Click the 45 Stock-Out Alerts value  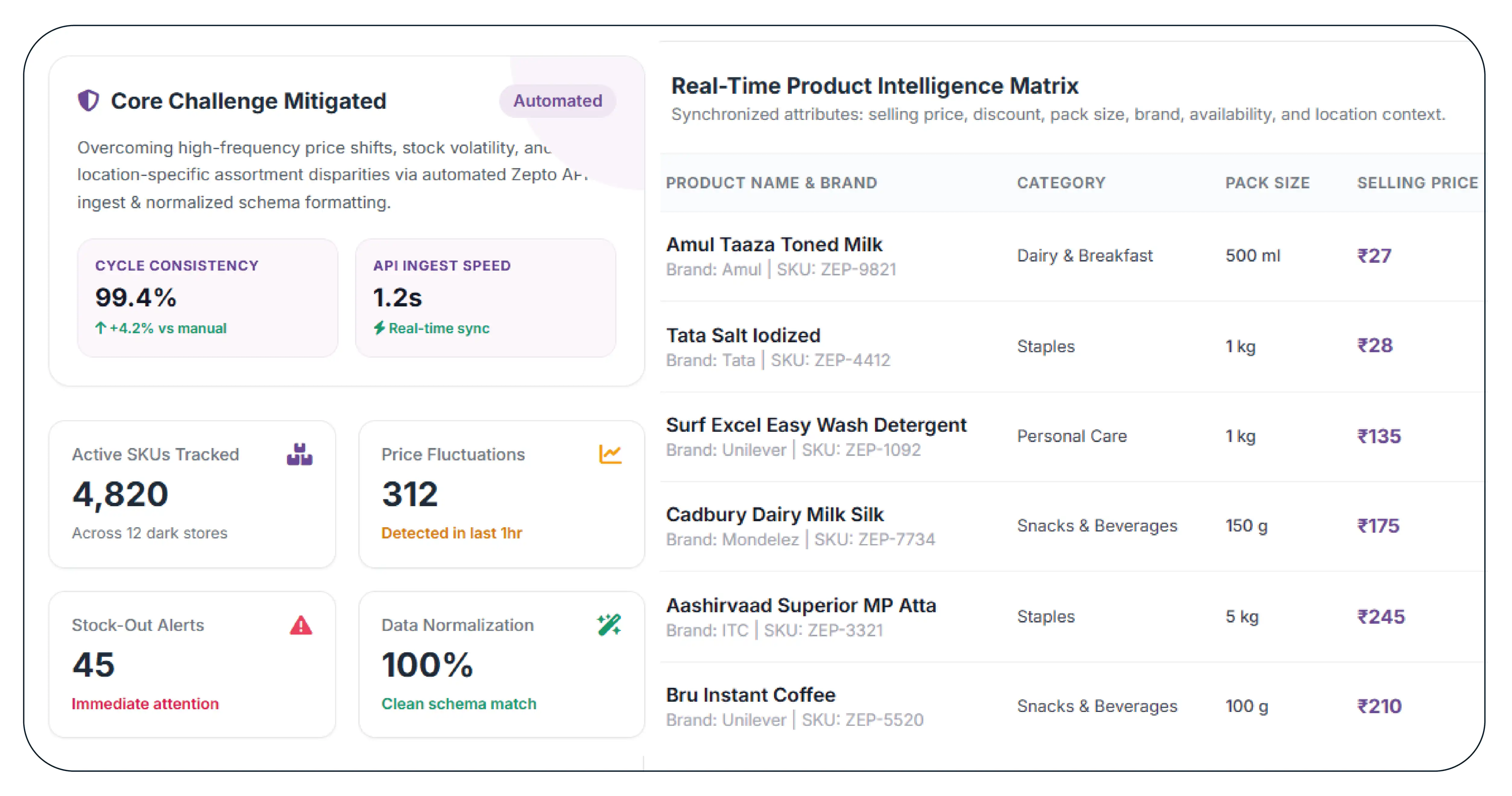(93, 665)
